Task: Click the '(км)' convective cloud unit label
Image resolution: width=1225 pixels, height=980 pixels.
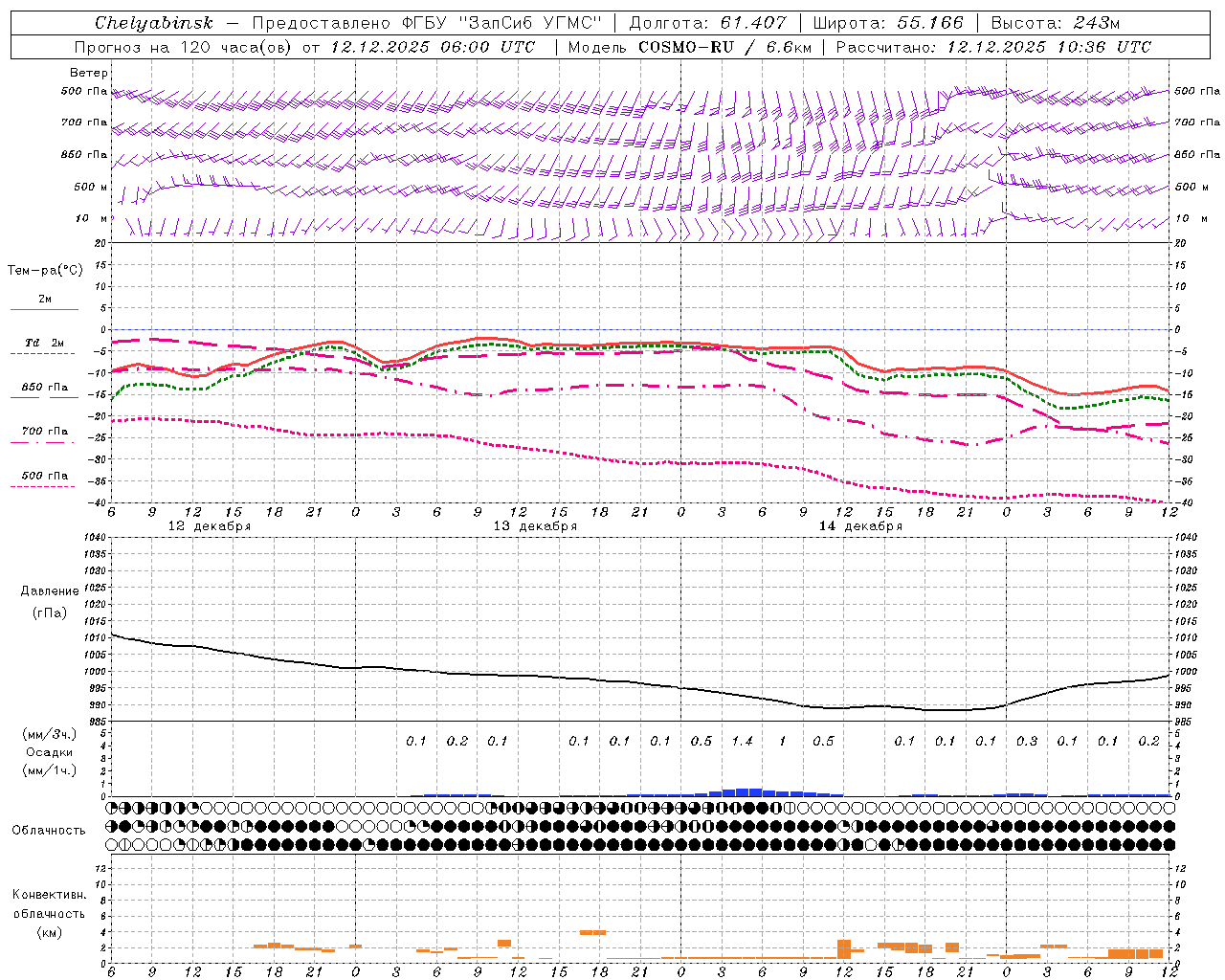Action: pyautogui.click(x=50, y=931)
